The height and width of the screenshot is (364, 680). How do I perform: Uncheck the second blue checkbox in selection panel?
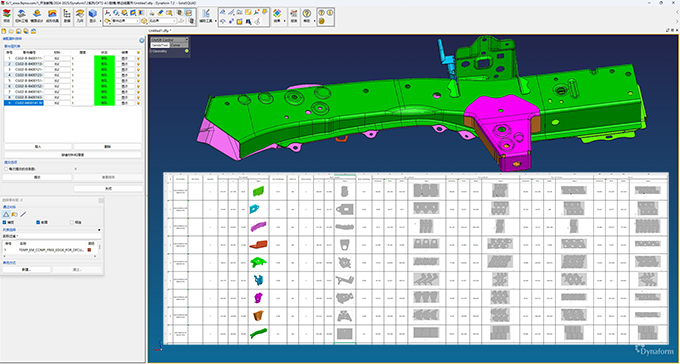38,222
